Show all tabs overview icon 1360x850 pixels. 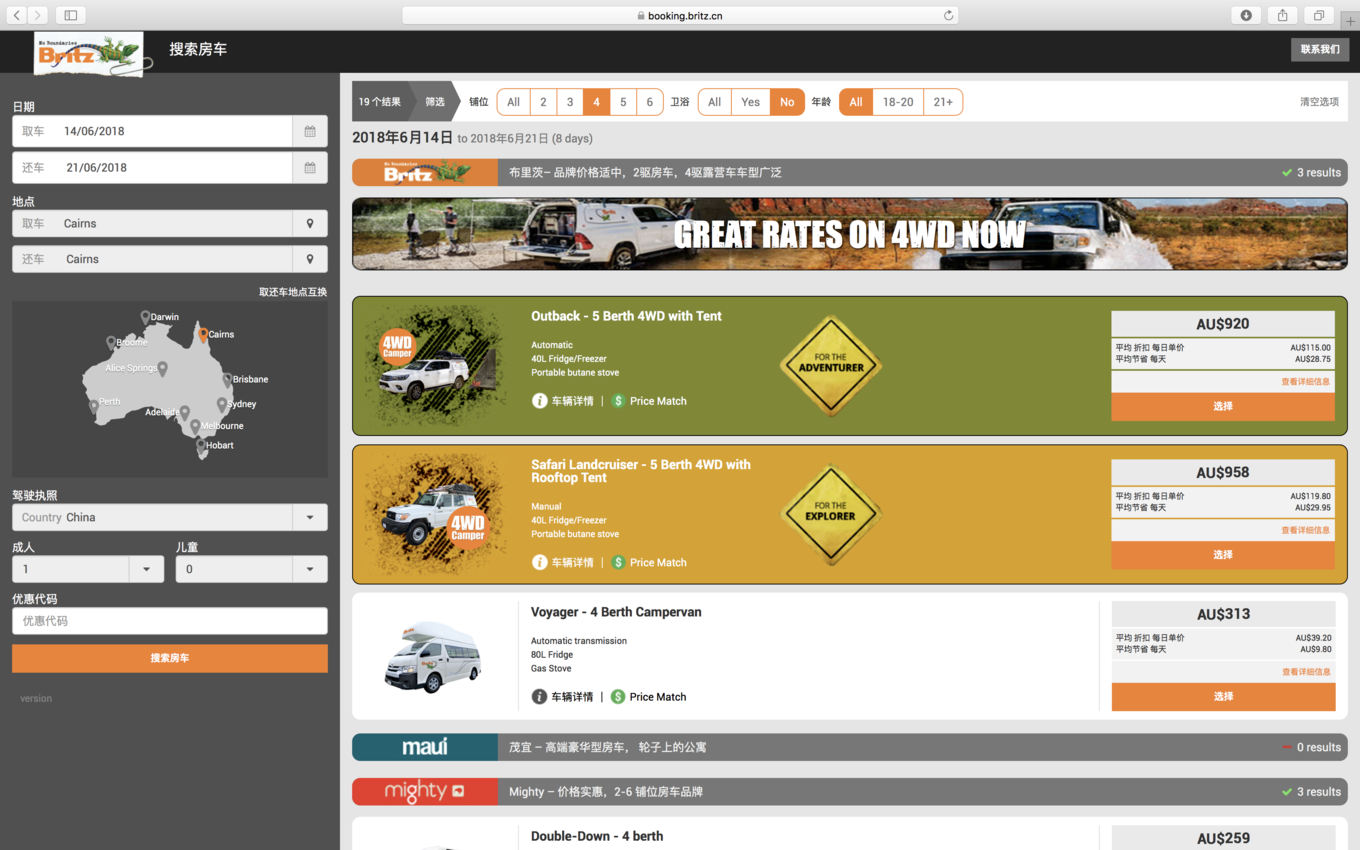coord(1319,15)
